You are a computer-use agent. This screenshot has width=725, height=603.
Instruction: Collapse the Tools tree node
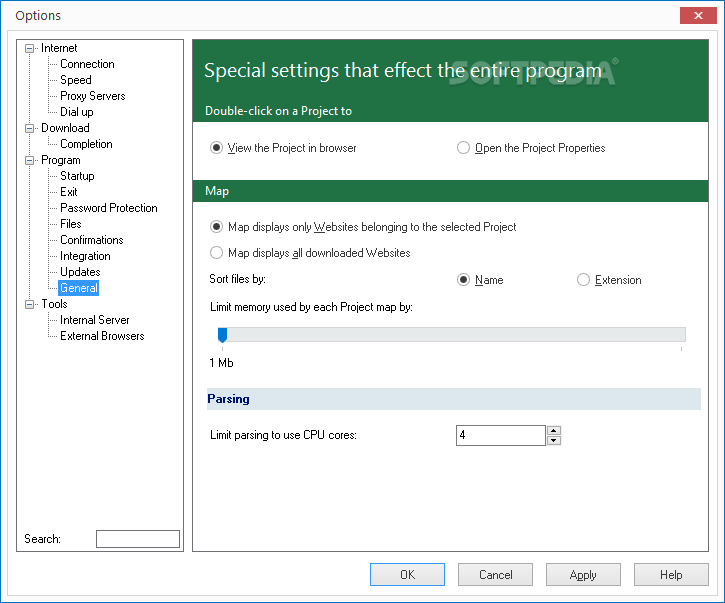click(x=30, y=304)
